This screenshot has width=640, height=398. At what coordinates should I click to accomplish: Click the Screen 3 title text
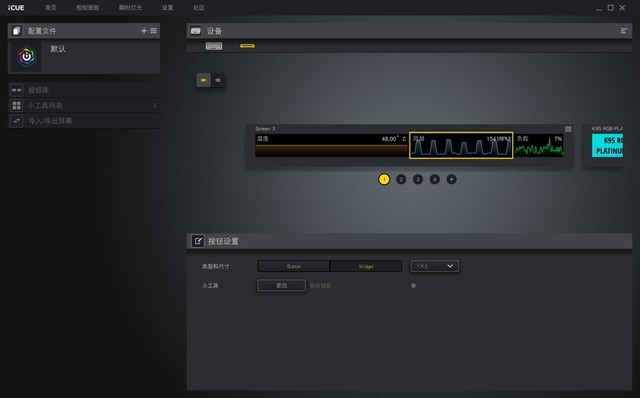(x=265, y=129)
